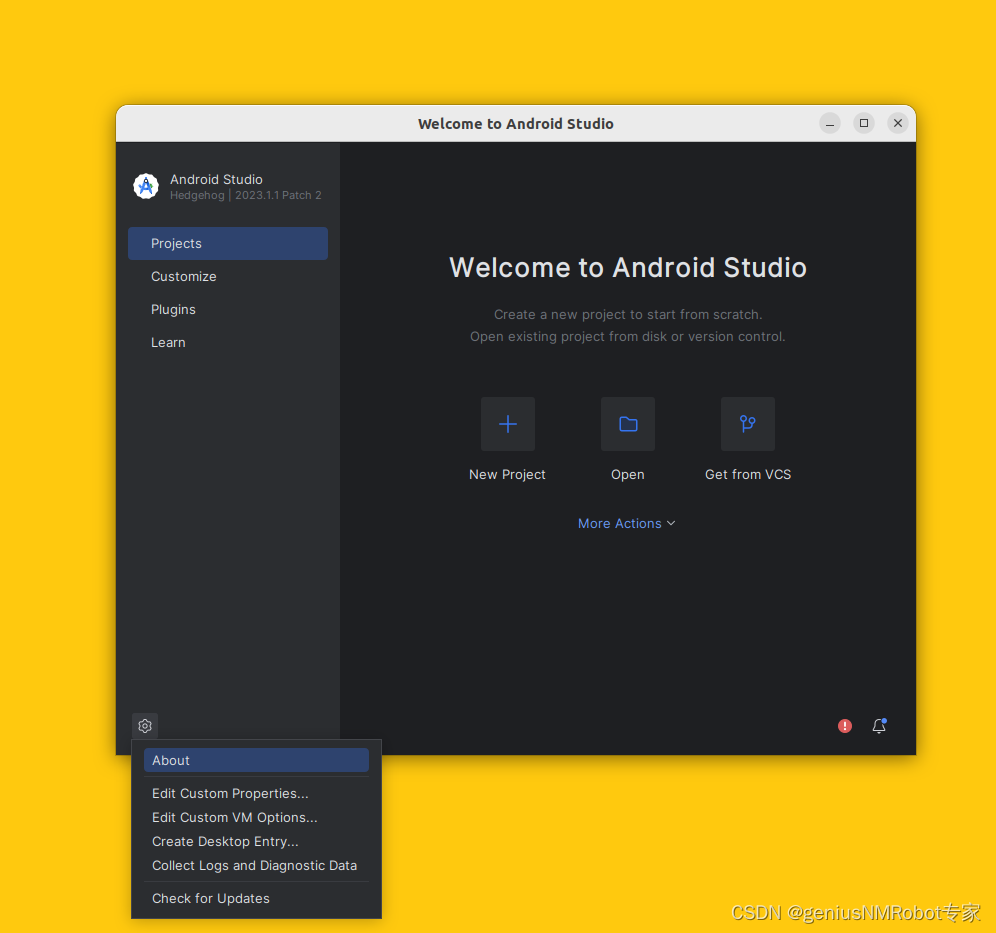
Task: Select the Projects tab in the sidebar
Action: tap(228, 243)
